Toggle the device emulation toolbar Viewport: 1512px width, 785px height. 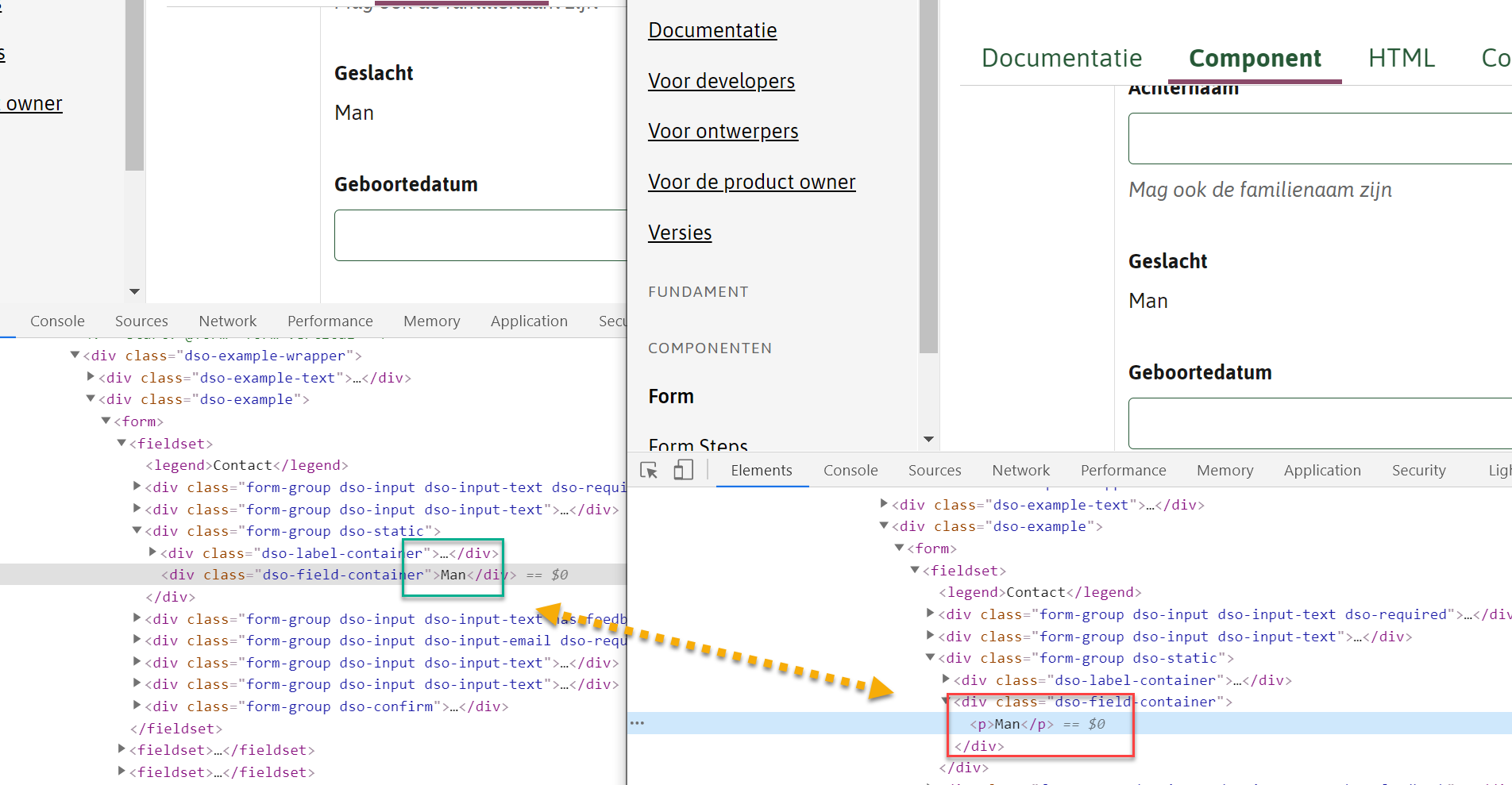[x=682, y=470]
